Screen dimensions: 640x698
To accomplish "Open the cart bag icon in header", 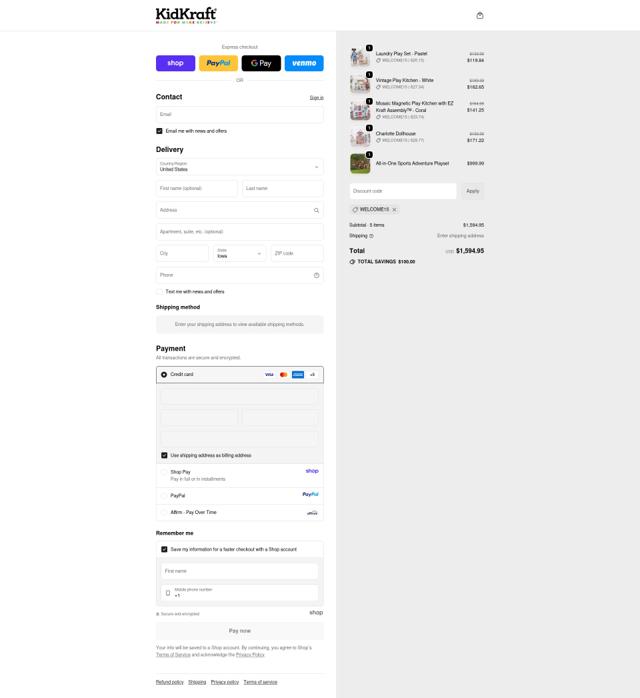I will [x=480, y=16].
